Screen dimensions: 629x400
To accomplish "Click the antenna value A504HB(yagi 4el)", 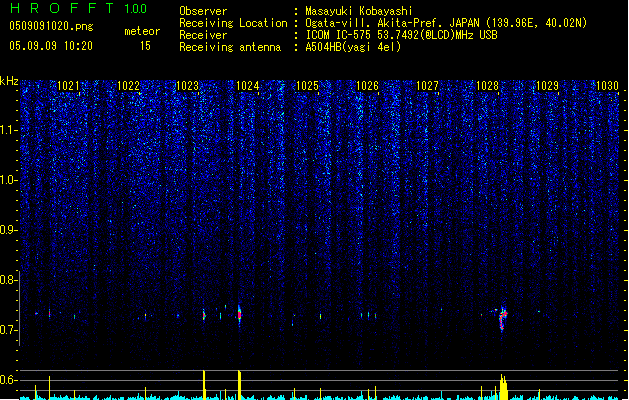I will click(353, 47).
